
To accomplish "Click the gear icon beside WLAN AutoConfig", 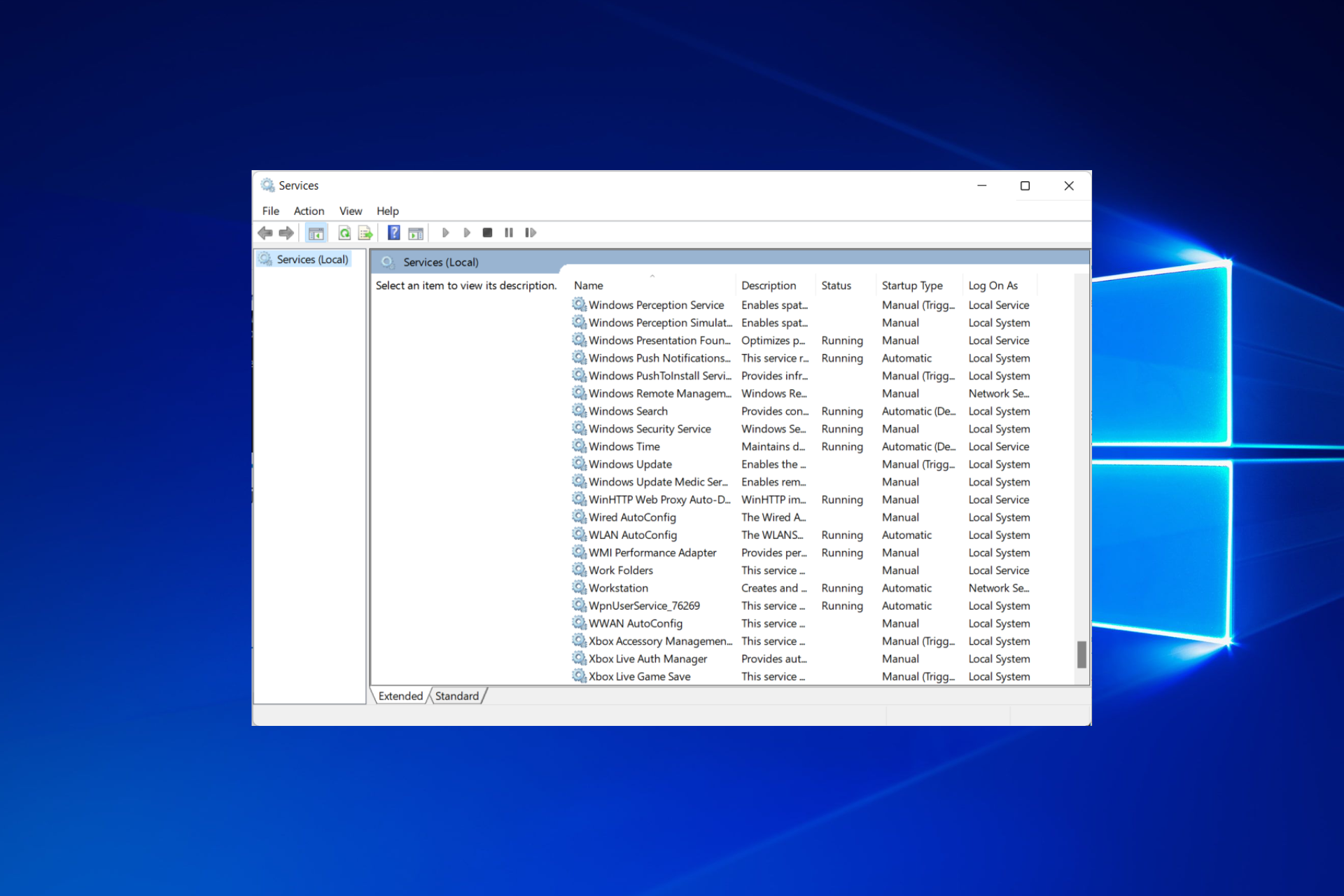I will [580, 535].
